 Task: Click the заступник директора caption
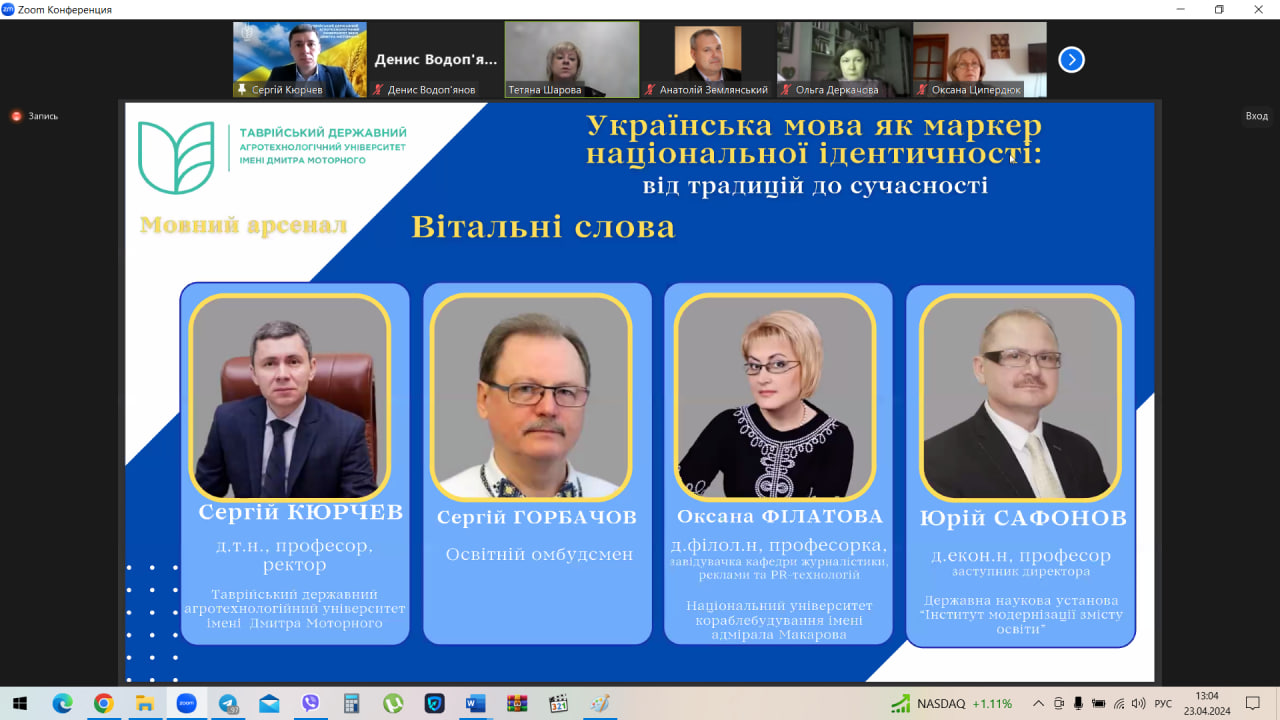[x=1021, y=572]
